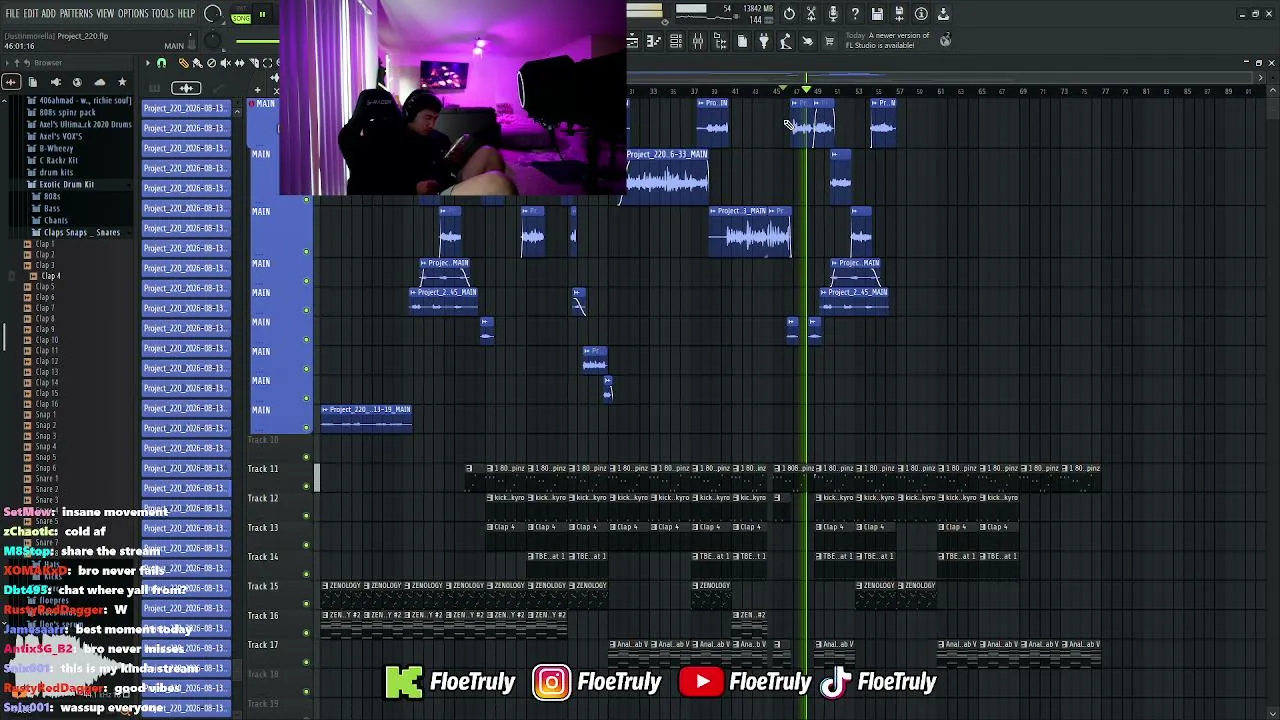Screen dimensions: 1280x720
Task: Click the globe news icon beside update notice
Action: (945, 41)
